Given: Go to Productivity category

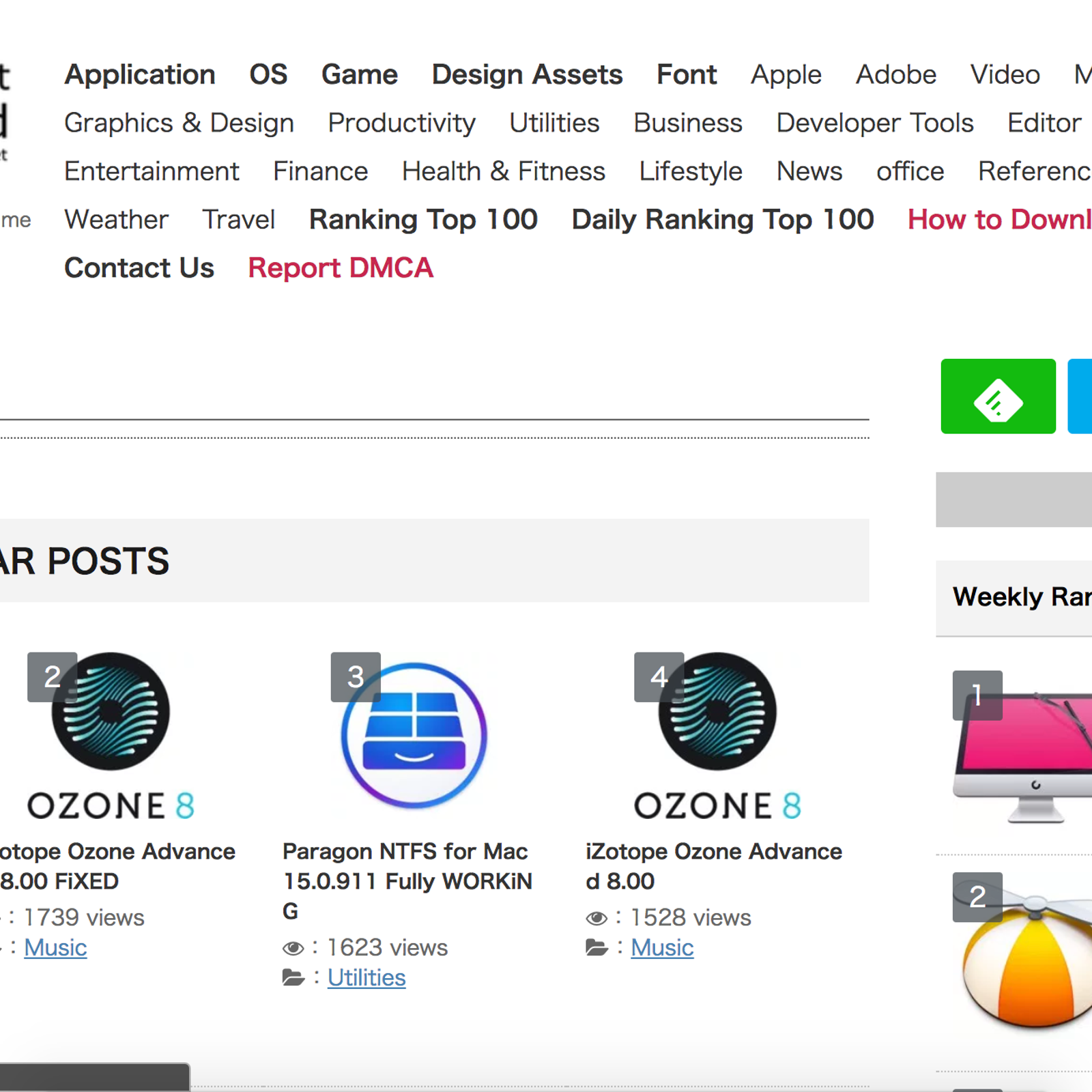Looking at the screenshot, I should (x=401, y=123).
